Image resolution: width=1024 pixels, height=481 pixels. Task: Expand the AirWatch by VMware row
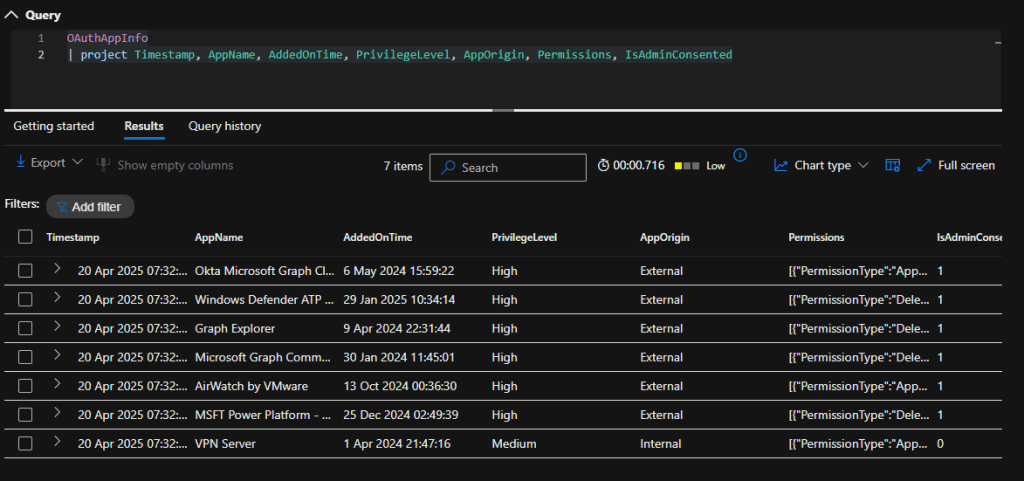[58, 385]
